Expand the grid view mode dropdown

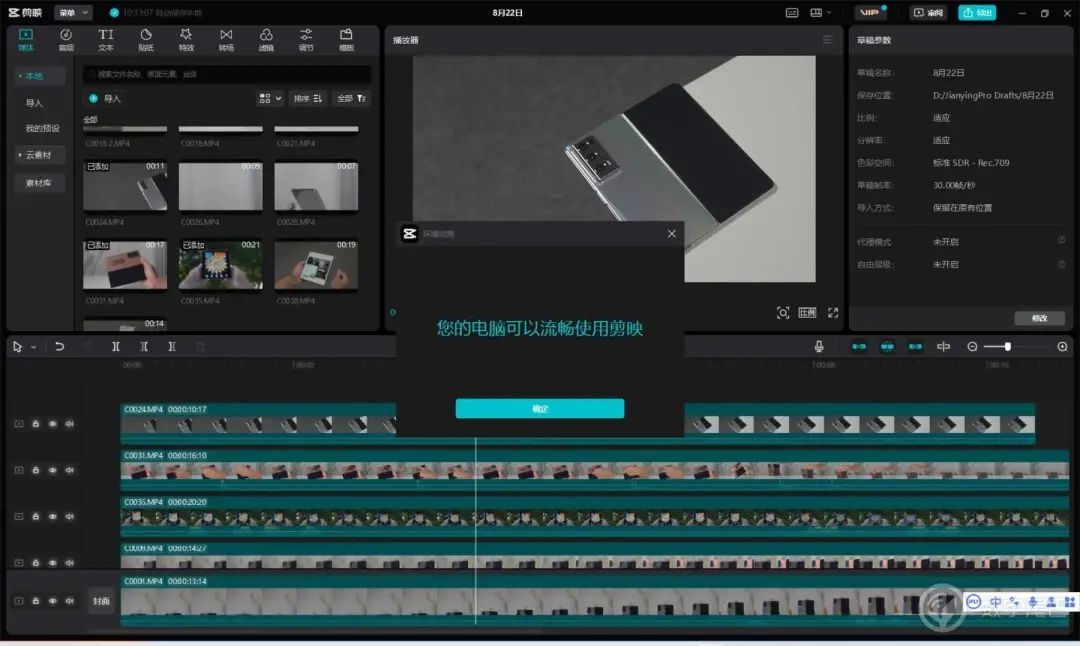(x=270, y=98)
